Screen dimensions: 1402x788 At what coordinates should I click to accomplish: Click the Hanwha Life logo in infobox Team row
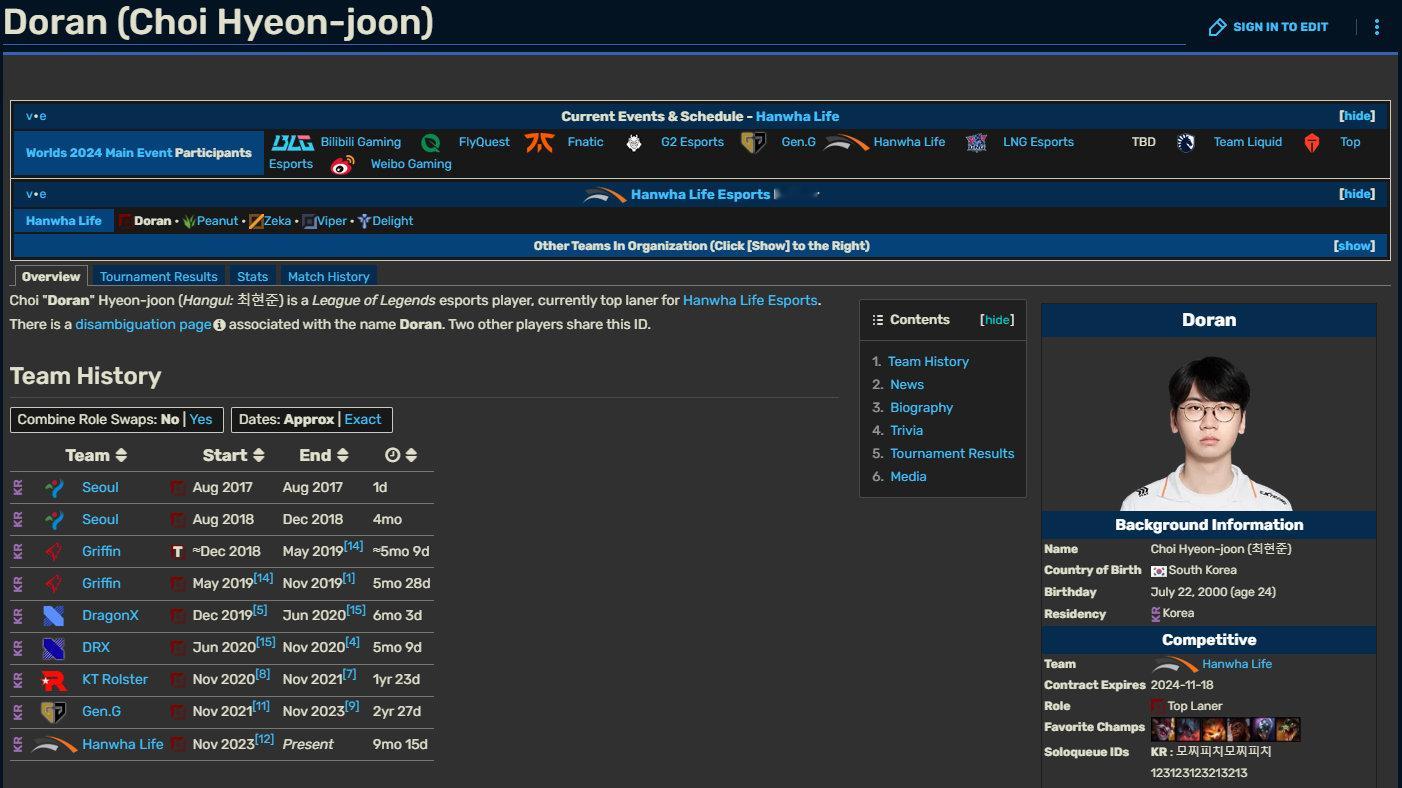pyautogui.click(x=1174, y=665)
